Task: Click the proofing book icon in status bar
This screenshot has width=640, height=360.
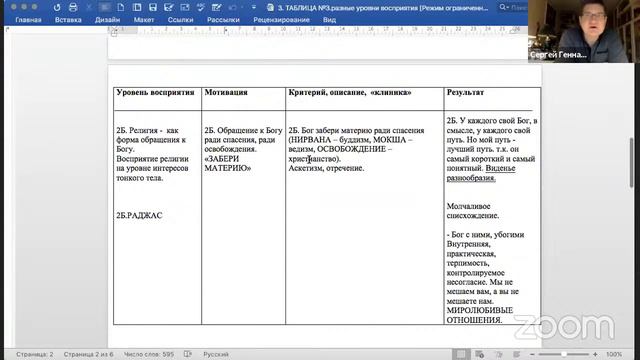Action: coord(188,354)
